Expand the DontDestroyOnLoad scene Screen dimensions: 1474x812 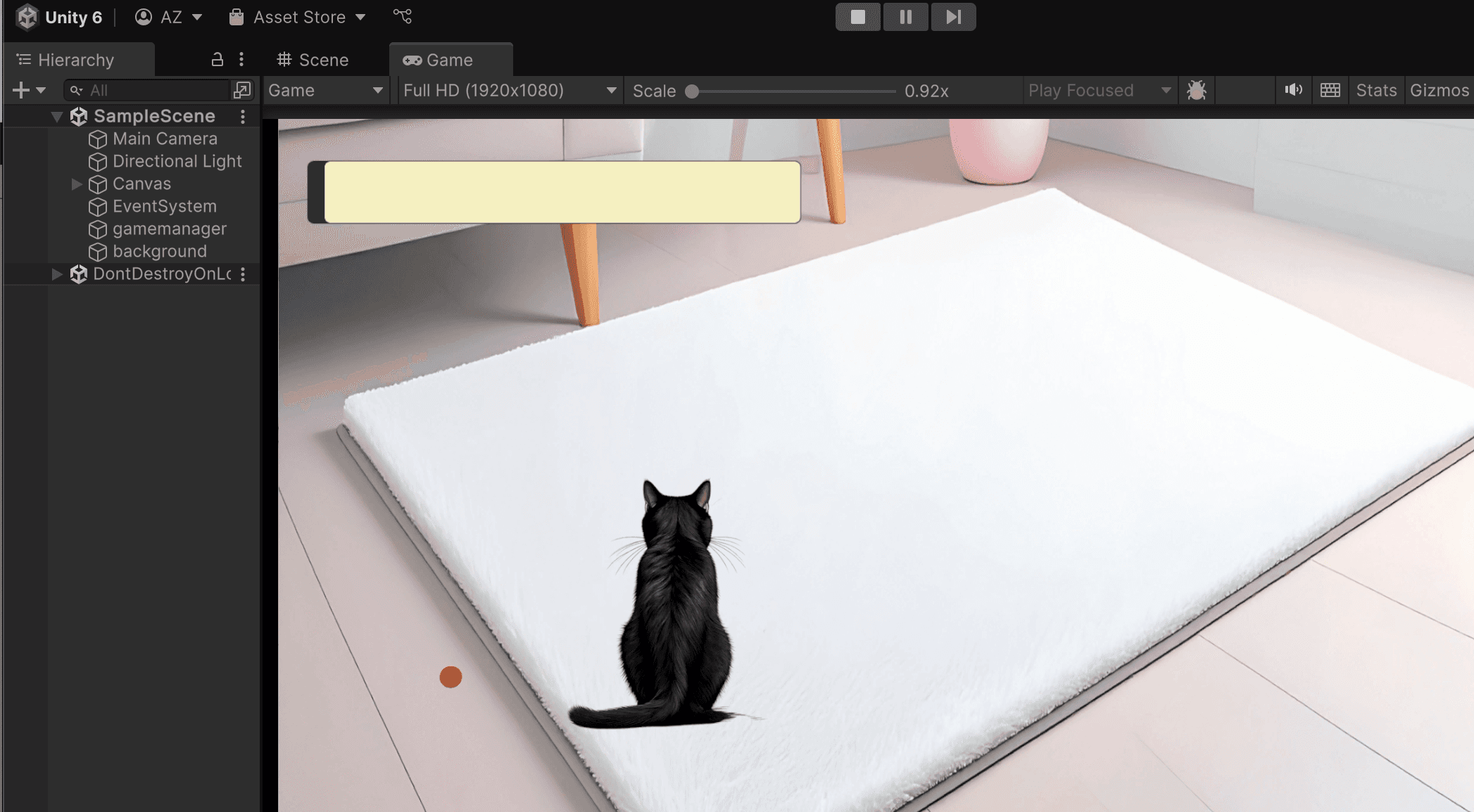(x=57, y=274)
